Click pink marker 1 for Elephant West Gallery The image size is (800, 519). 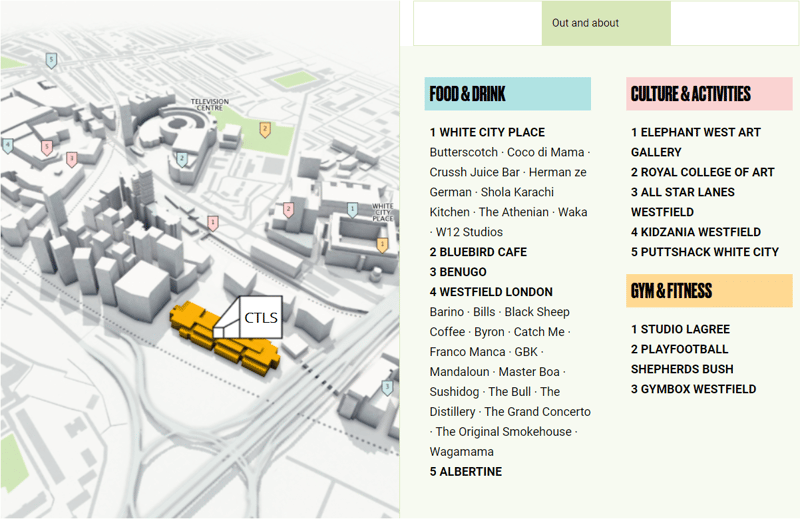click(x=213, y=223)
